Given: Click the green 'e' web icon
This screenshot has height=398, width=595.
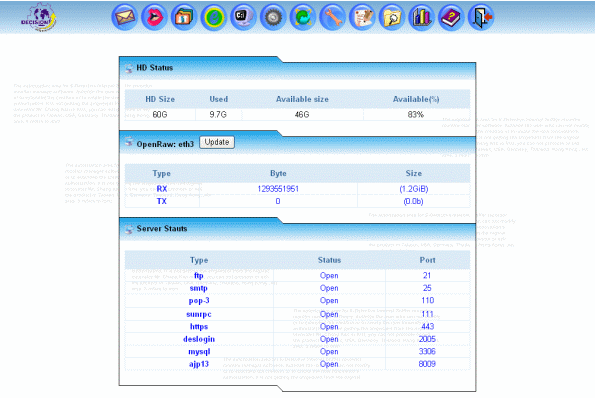Looking at the screenshot, I should (x=214, y=17).
